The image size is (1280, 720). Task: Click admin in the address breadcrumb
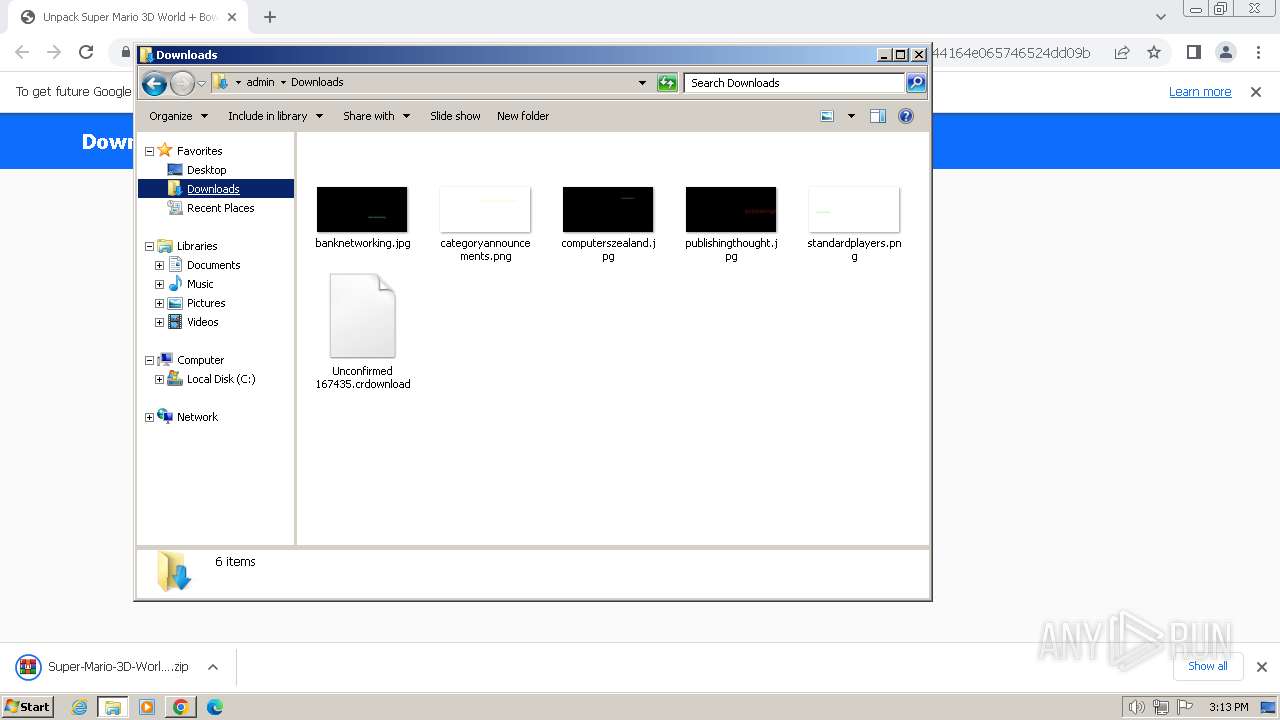[x=260, y=82]
